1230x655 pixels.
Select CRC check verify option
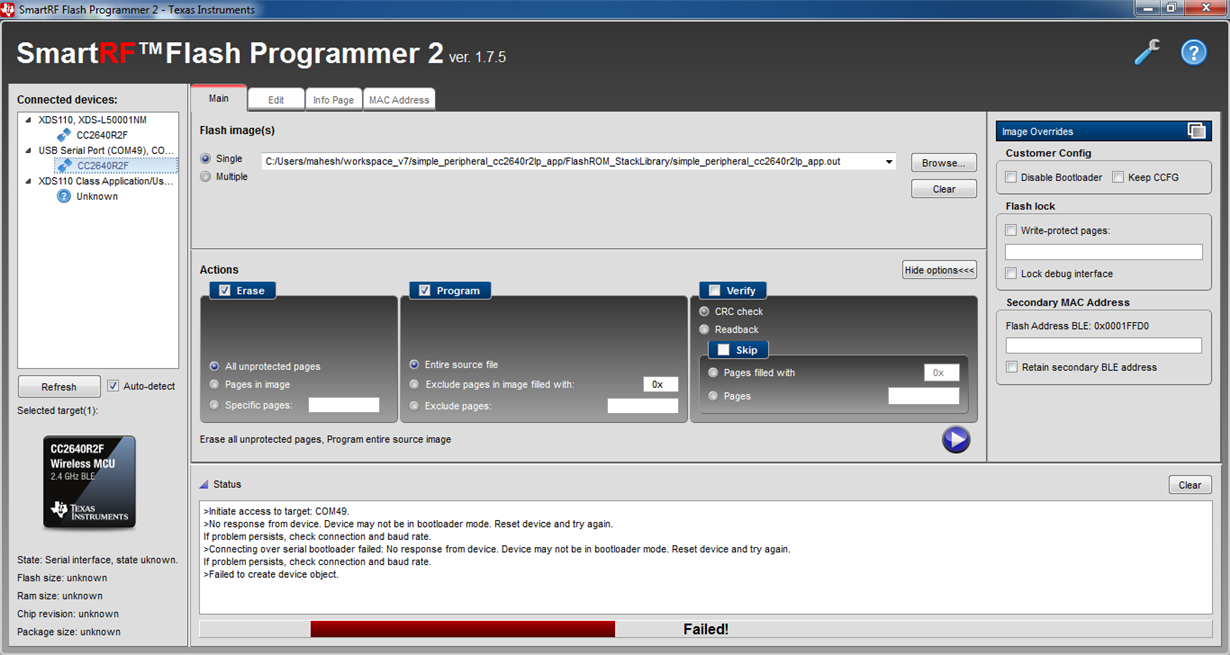[705, 312]
